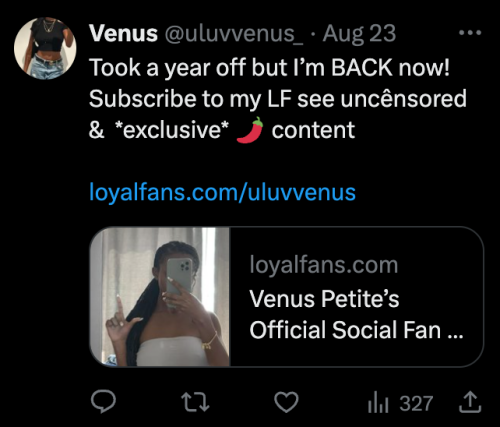500x427 pixels.
Task: Open the Venus Petite's Official Social Fan title
Action: 356,314
